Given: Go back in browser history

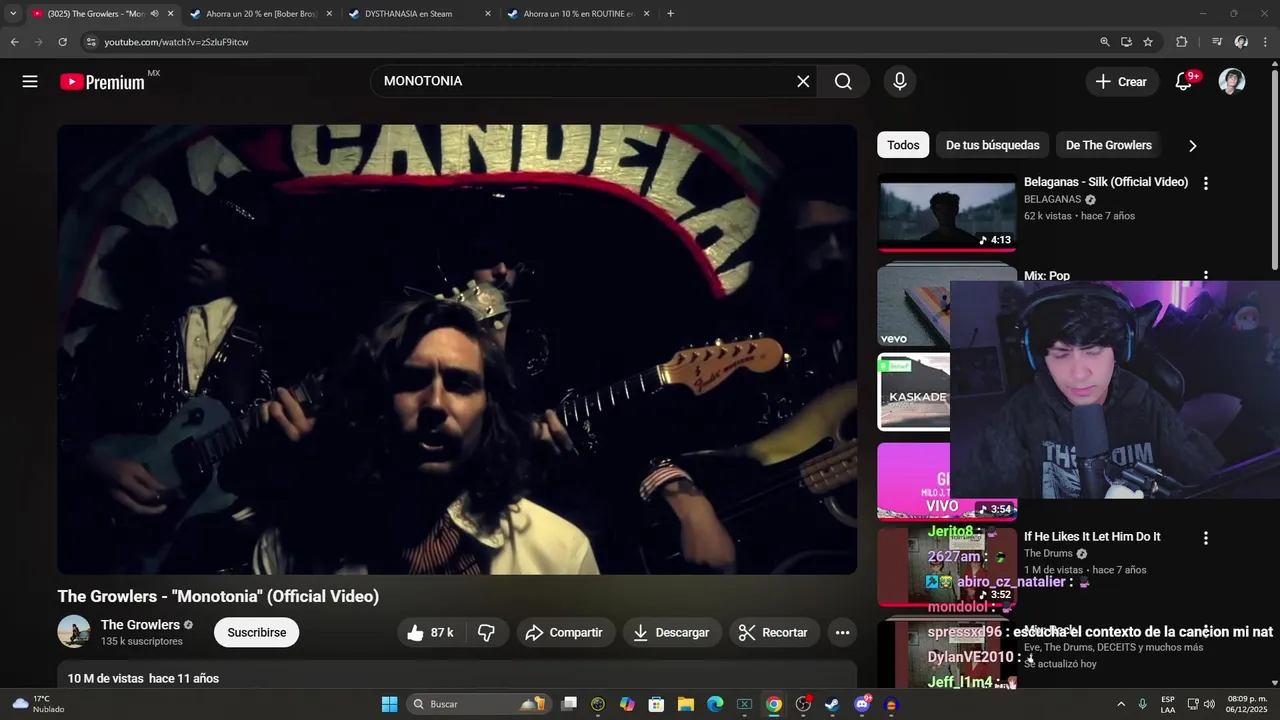Looking at the screenshot, I should (x=14, y=42).
